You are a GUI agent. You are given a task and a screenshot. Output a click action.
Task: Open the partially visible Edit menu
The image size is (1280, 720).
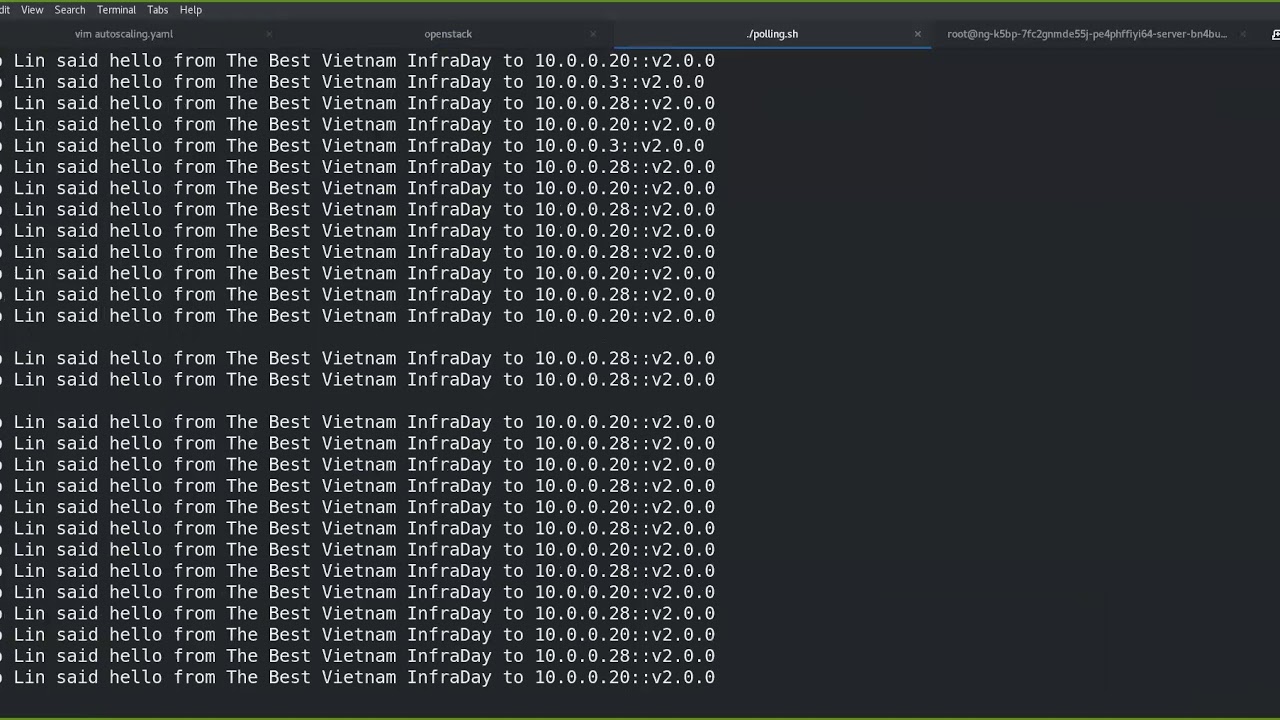(5, 10)
